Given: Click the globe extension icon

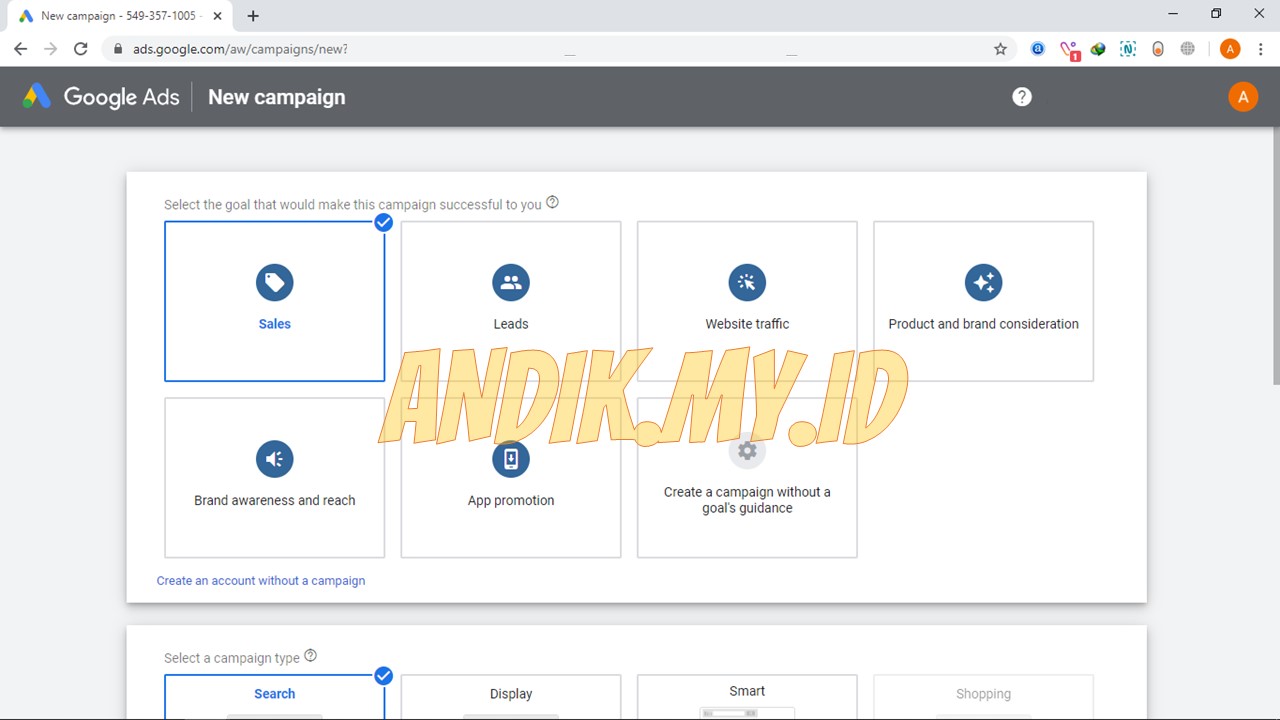Looking at the screenshot, I should 1188,48.
